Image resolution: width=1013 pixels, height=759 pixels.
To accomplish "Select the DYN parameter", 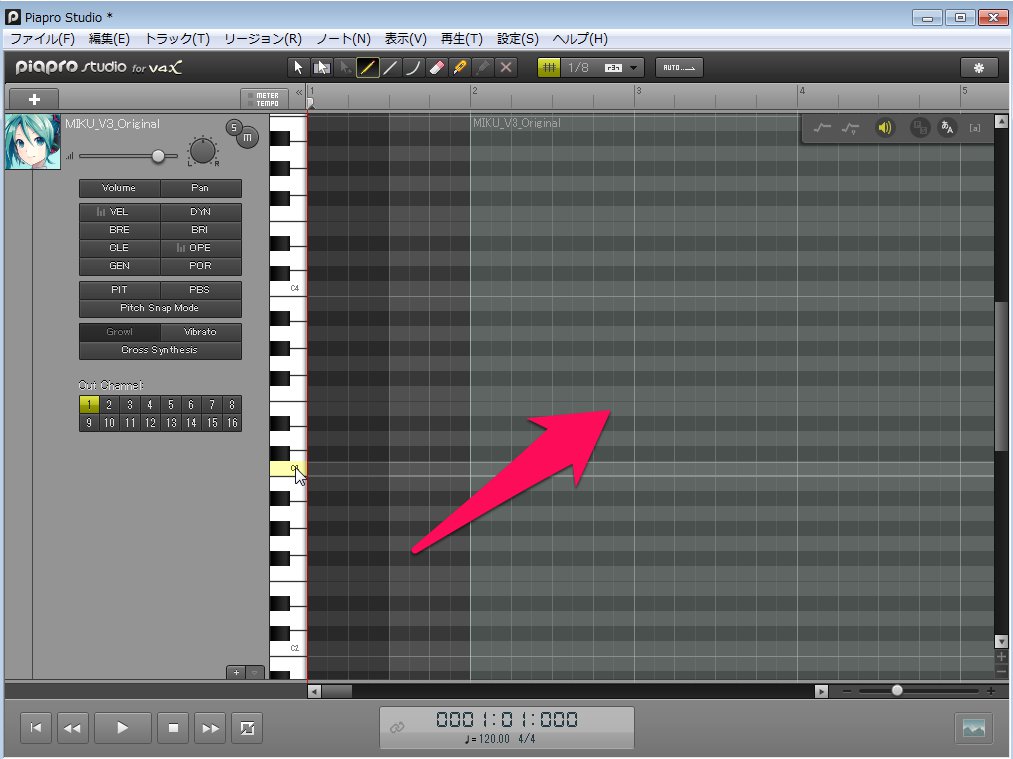I will 200,212.
